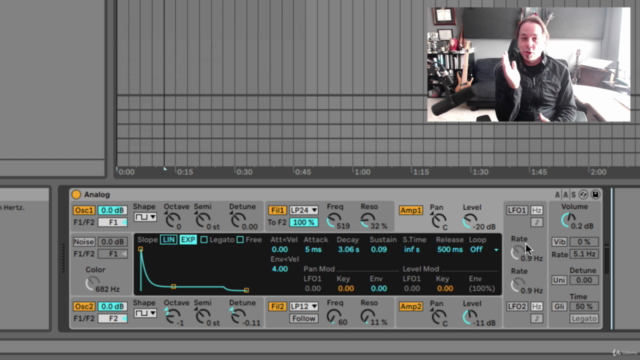Click Osc1 F1/F2 balance slider
This screenshot has height=360, width=640.
click(x=113, y=222)
